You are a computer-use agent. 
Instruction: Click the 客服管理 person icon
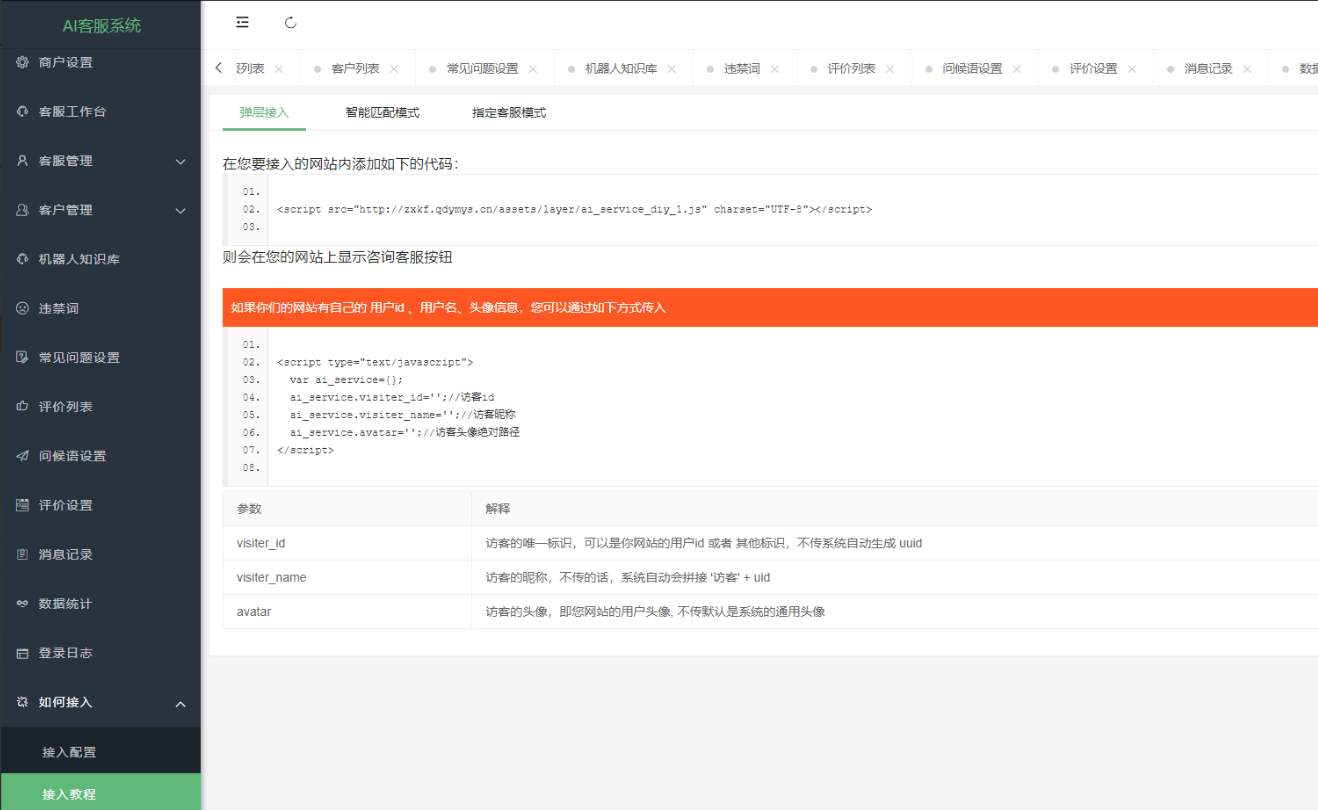(22, 160)
